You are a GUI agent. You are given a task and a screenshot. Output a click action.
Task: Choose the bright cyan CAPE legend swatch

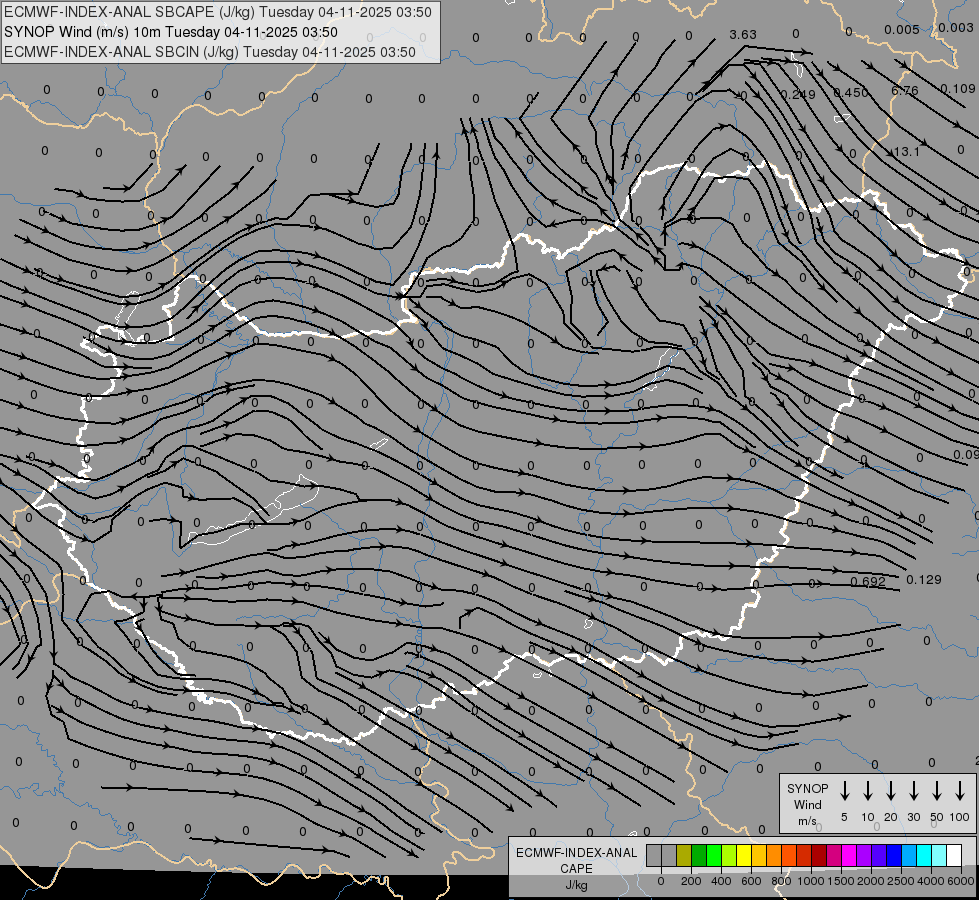[924, 856]
